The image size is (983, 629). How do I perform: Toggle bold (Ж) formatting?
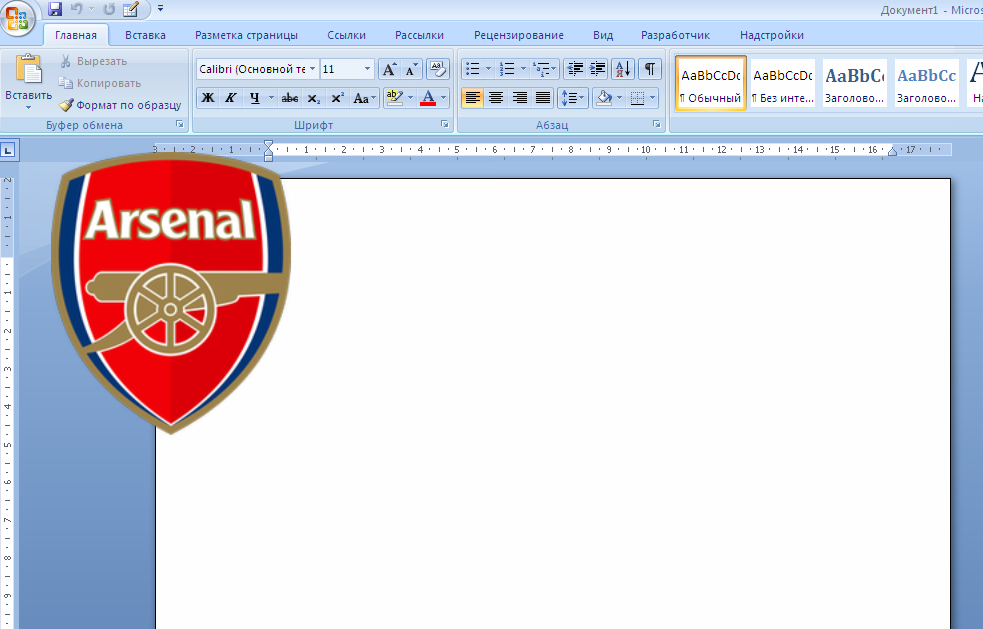coord(208,98)
